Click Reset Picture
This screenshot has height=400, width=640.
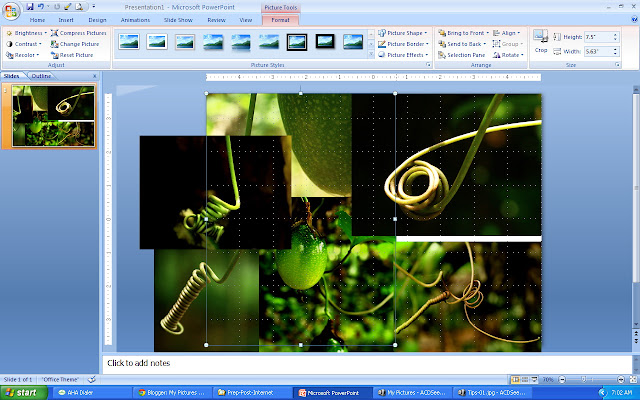pyautogui.click(x=72, y=55)
